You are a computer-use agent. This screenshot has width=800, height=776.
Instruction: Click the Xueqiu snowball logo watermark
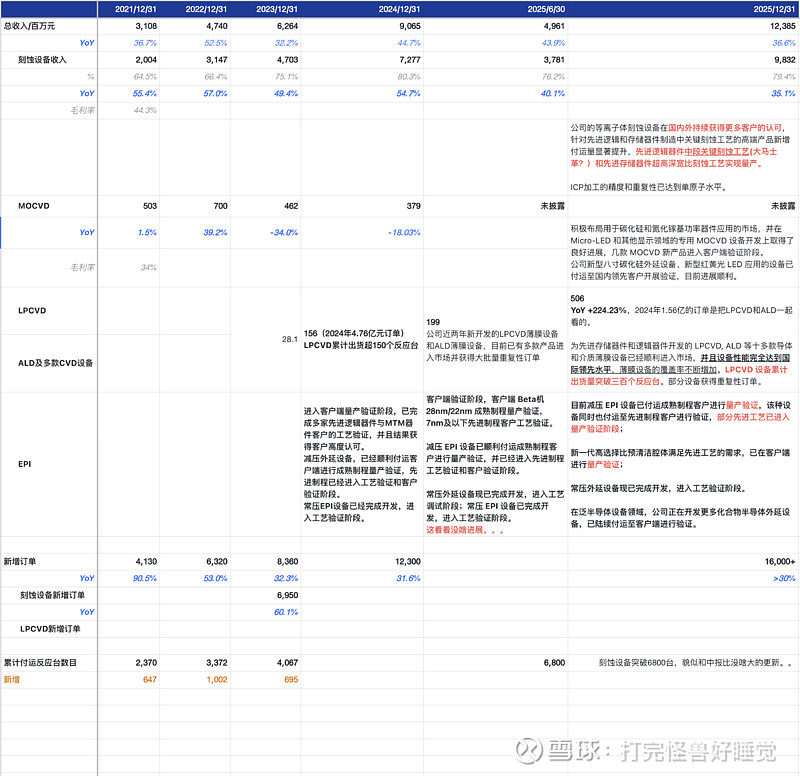coord(533,750)
